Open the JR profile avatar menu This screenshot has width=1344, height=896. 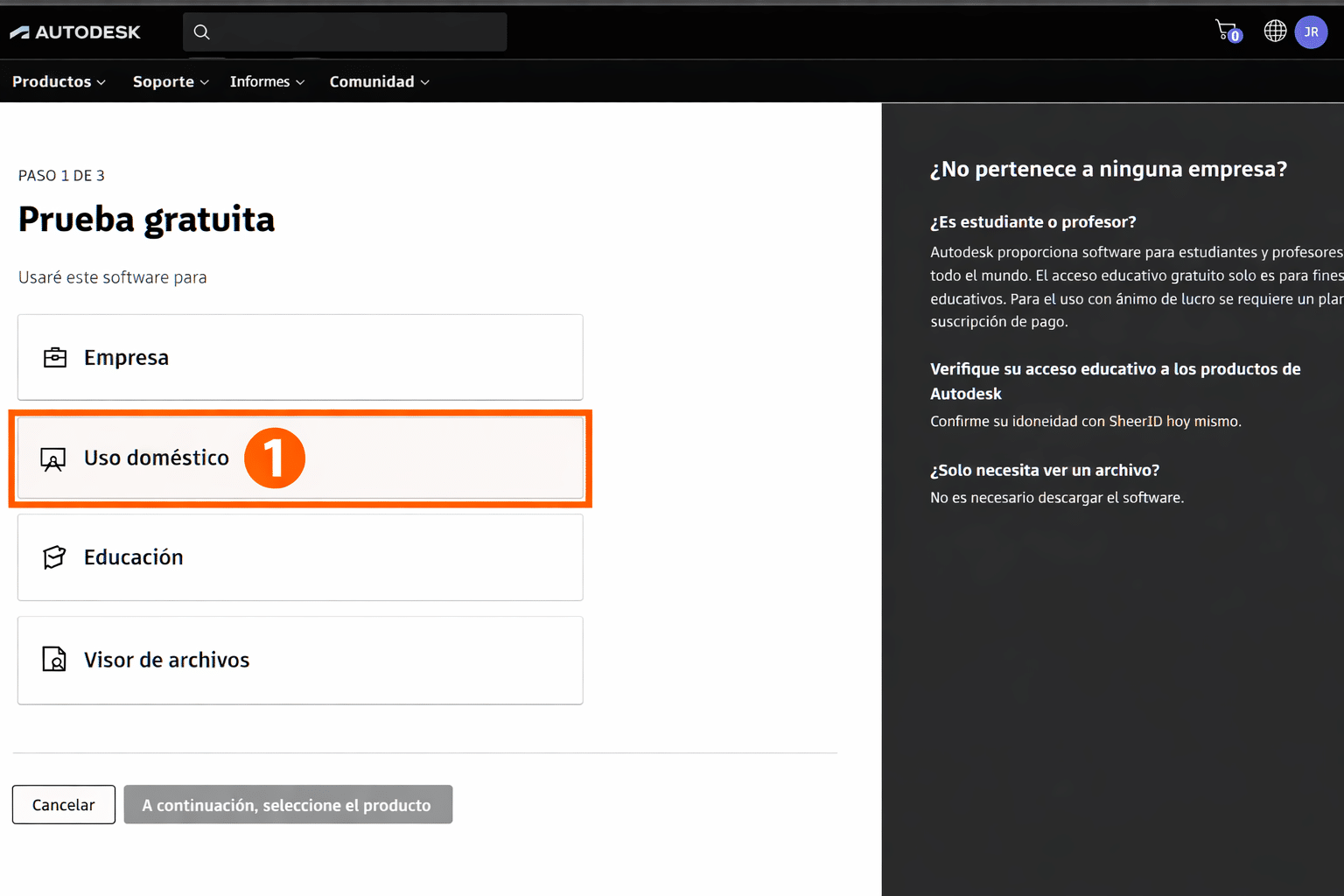pyautogui.click(x=1311, y=31)
